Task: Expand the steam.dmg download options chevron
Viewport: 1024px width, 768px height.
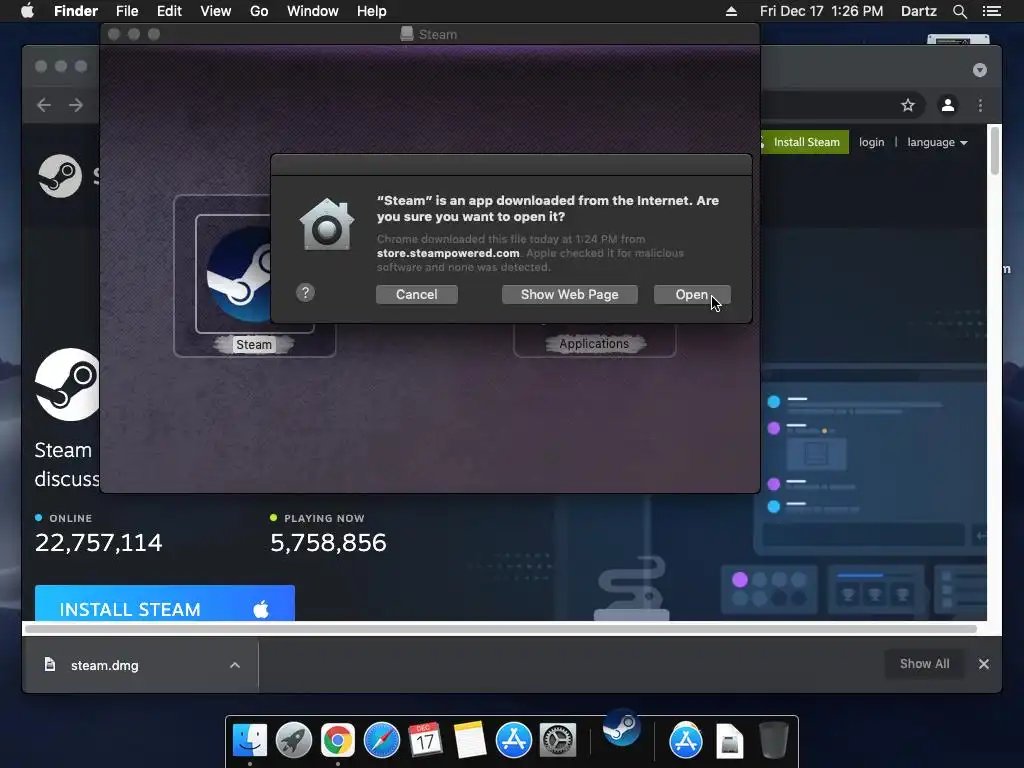Action: point(234,665)
